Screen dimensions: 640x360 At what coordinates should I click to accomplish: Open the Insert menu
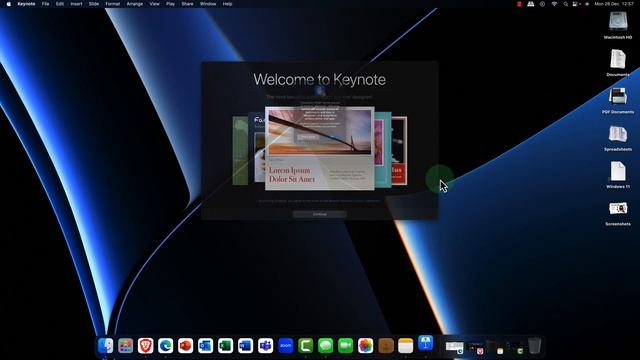[76, 4]
